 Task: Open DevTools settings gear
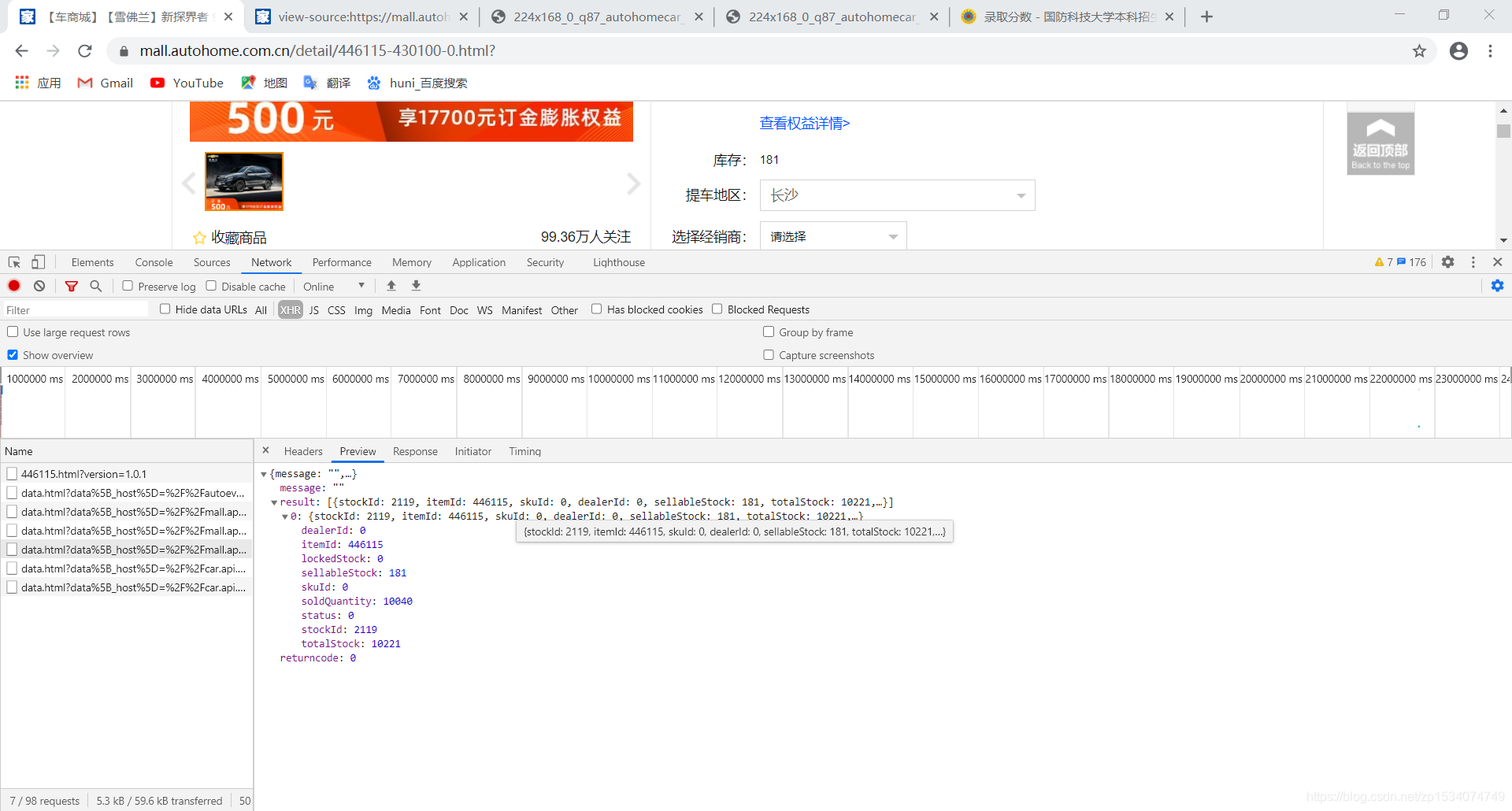1447,262
